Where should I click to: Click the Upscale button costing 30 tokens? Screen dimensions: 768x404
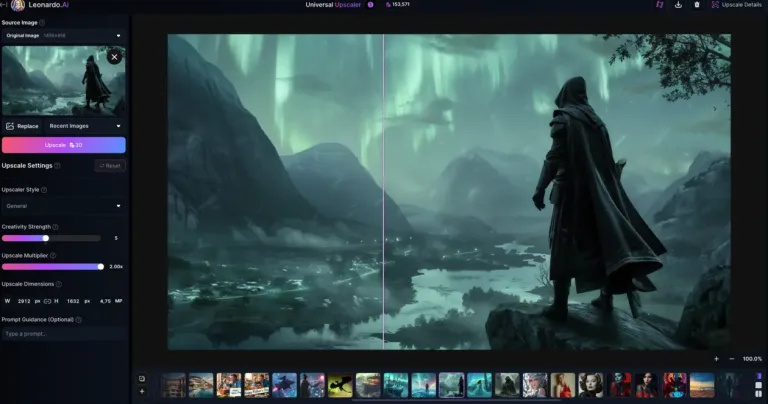tap(64, 145)
